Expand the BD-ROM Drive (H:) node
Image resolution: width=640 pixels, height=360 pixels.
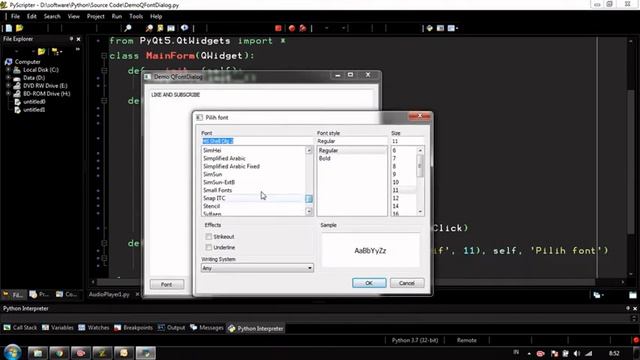tap(8, 93)
